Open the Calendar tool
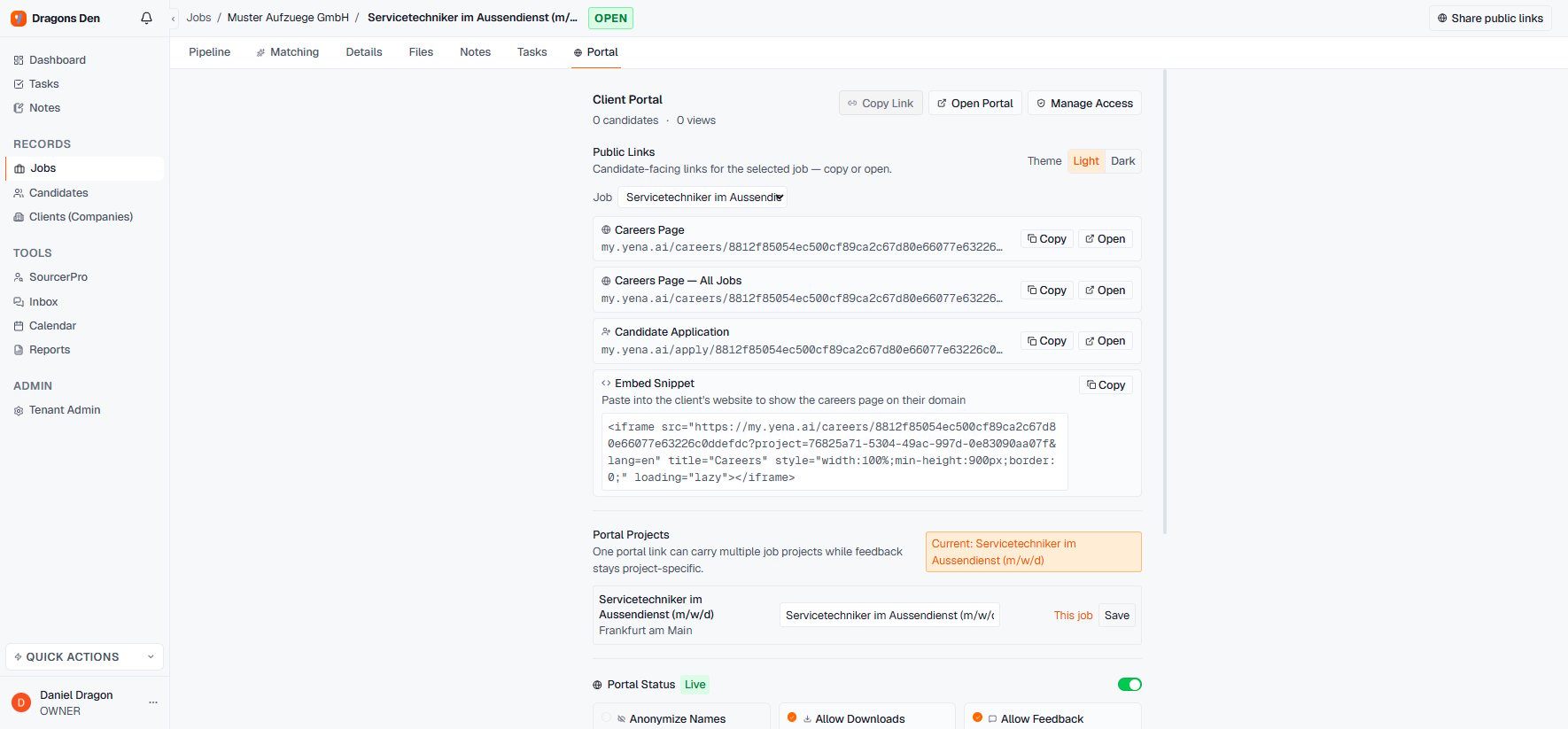This screenshot has width=1568, height=729. coord(52,326)
